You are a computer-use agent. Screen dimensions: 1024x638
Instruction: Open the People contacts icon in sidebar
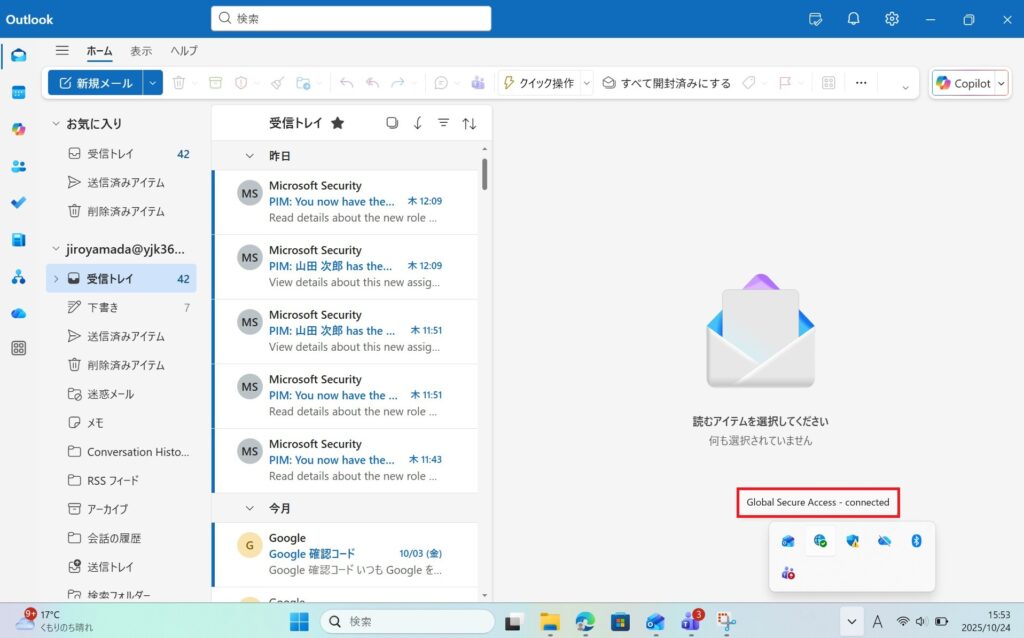pos(18,166)
